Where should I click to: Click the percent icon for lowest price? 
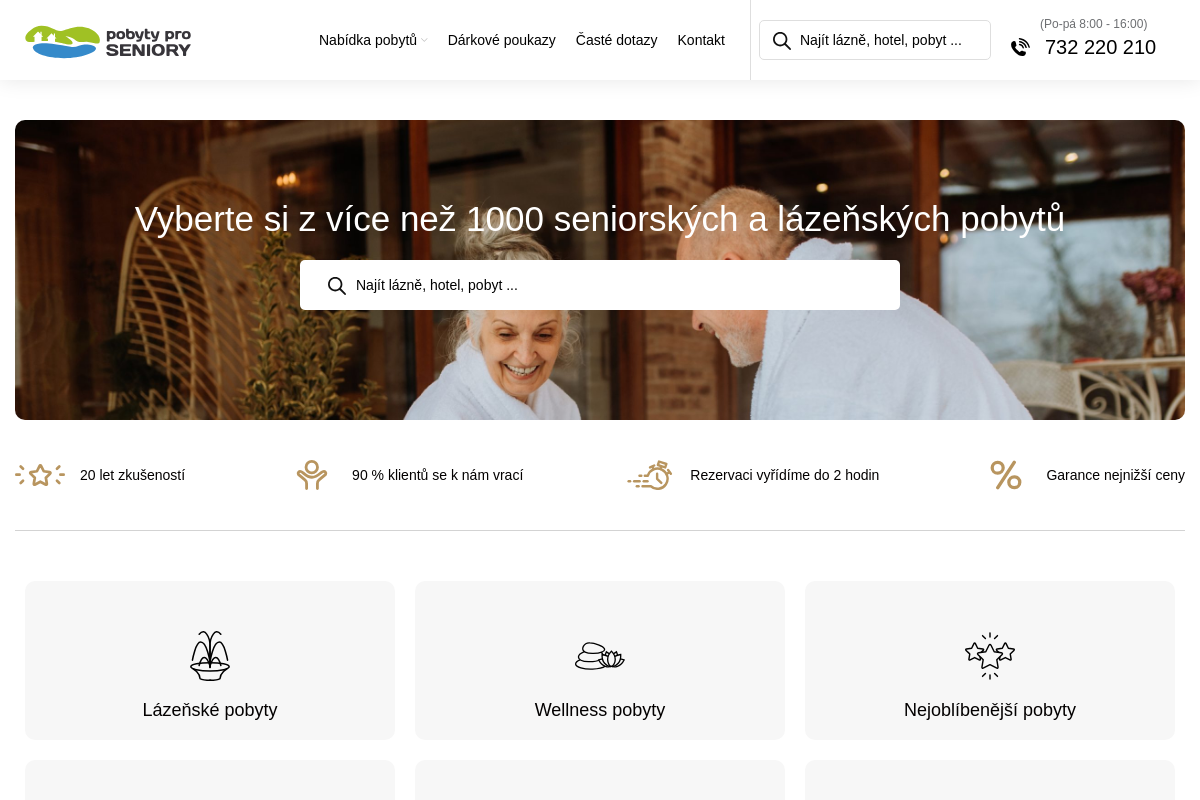coord(1006,475)
